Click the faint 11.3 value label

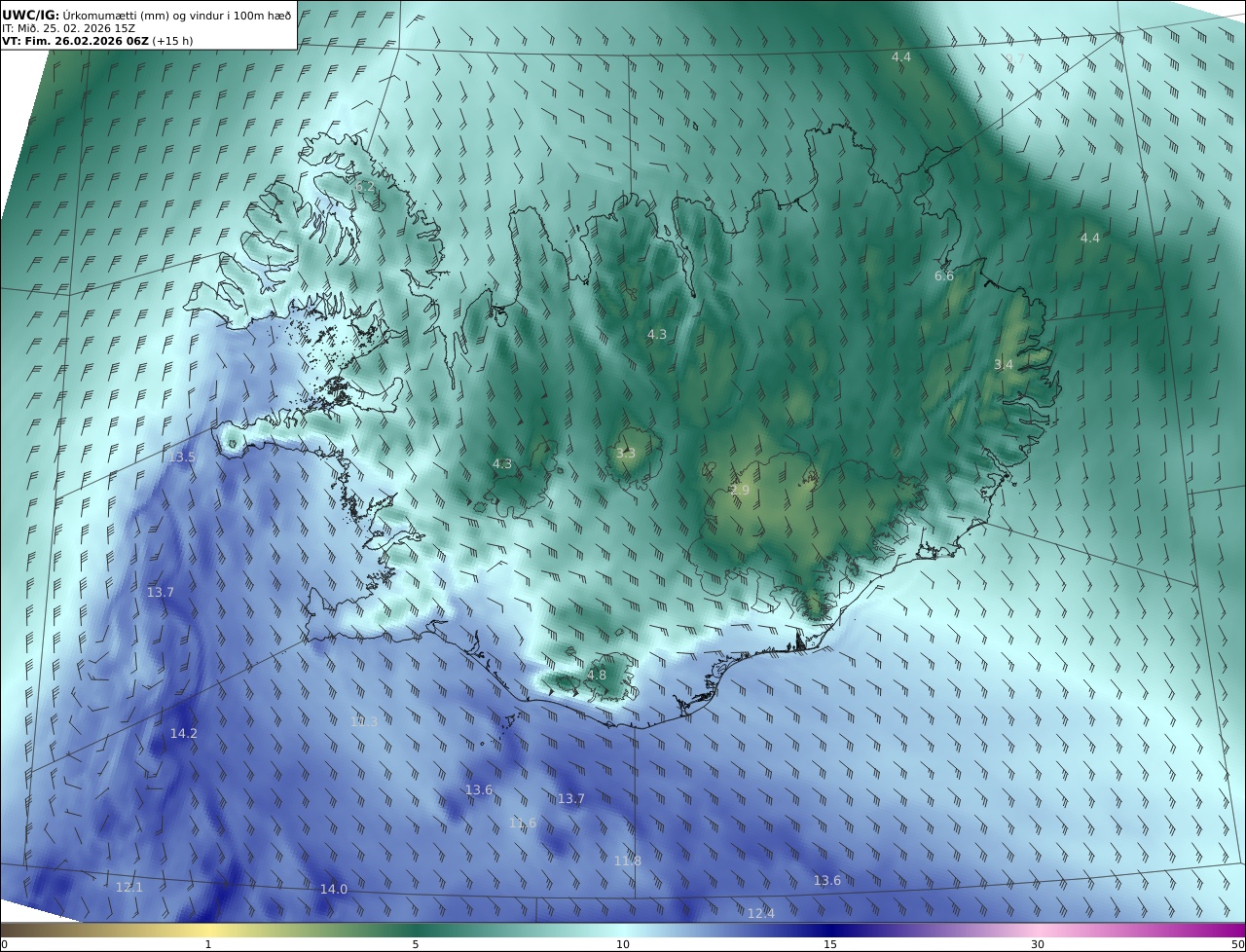point(364,722)
